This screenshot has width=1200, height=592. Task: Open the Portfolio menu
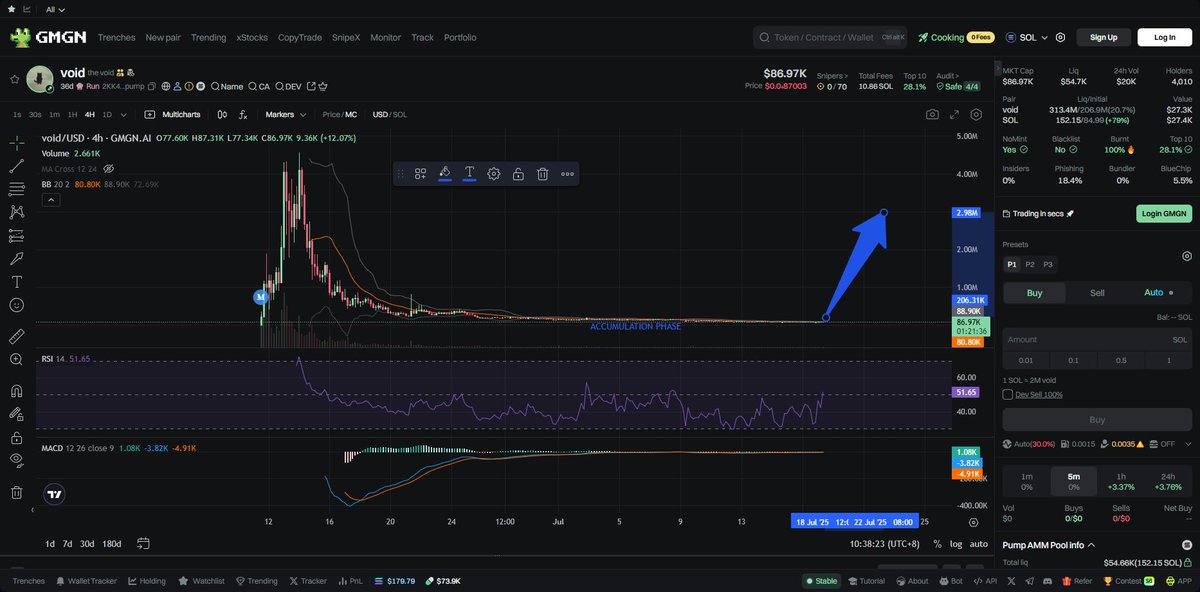460,37
